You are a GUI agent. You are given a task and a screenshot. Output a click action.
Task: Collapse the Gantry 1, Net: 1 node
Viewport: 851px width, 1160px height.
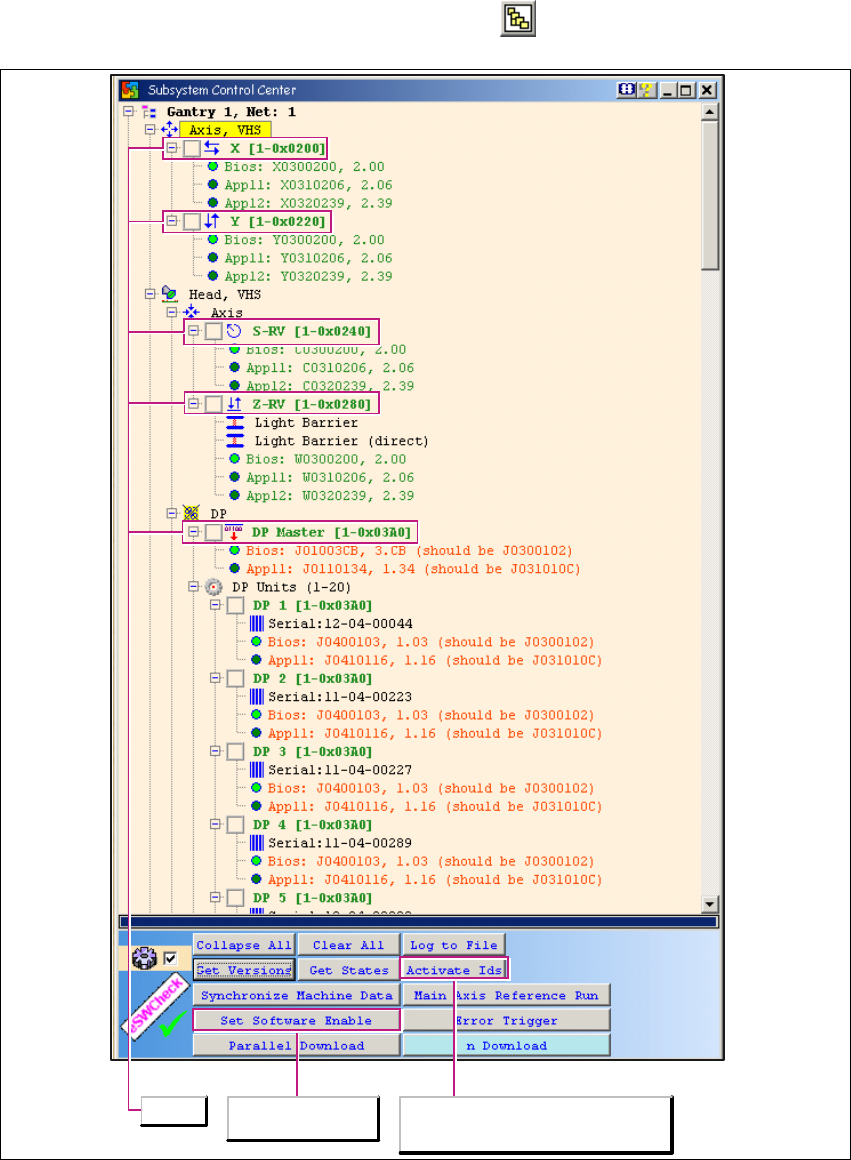(x=128, y=112)
